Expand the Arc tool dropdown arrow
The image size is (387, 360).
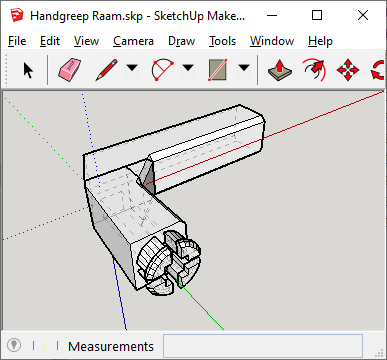[x=188, y=68]
